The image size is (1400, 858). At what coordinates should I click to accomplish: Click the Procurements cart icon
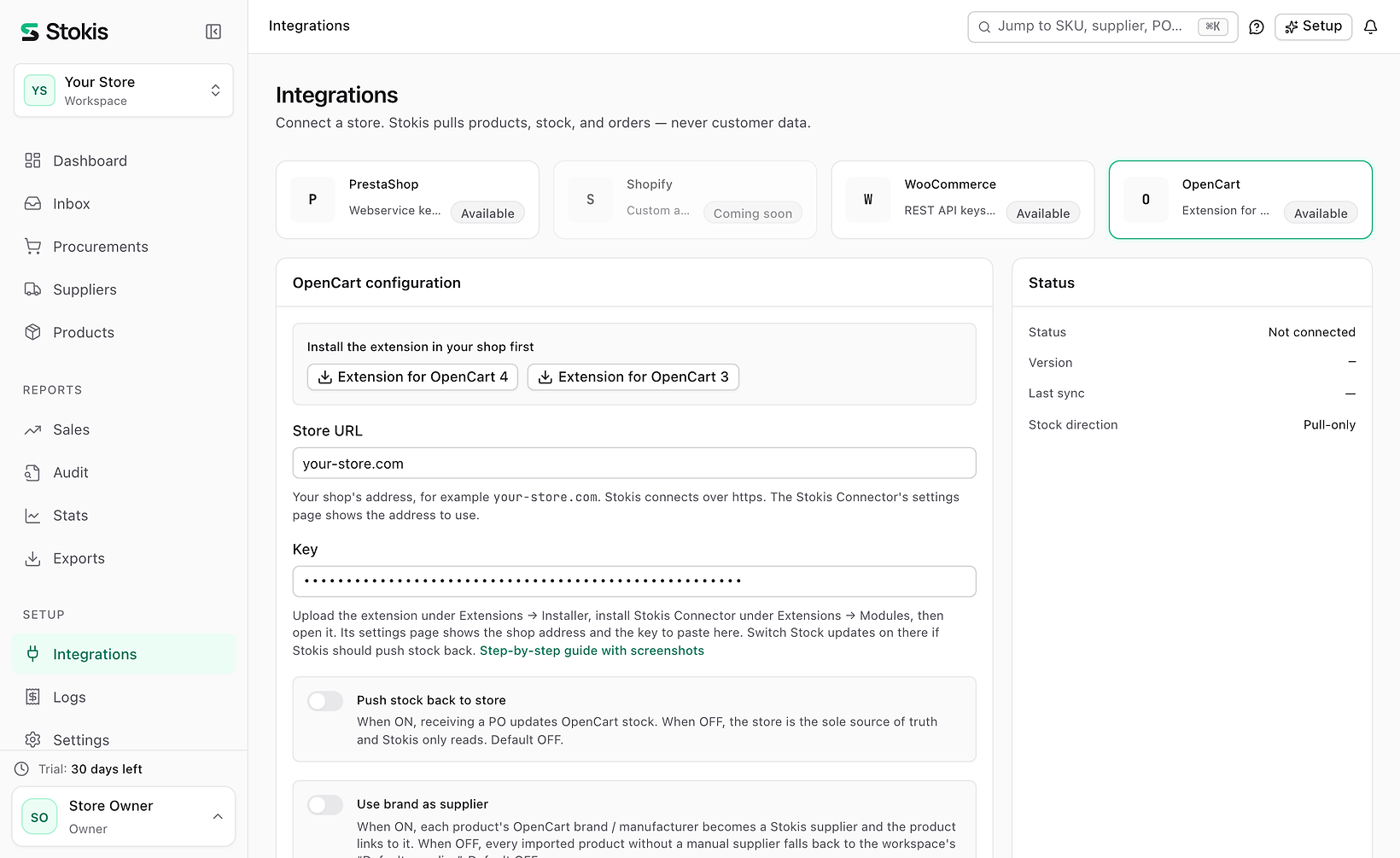32,247
